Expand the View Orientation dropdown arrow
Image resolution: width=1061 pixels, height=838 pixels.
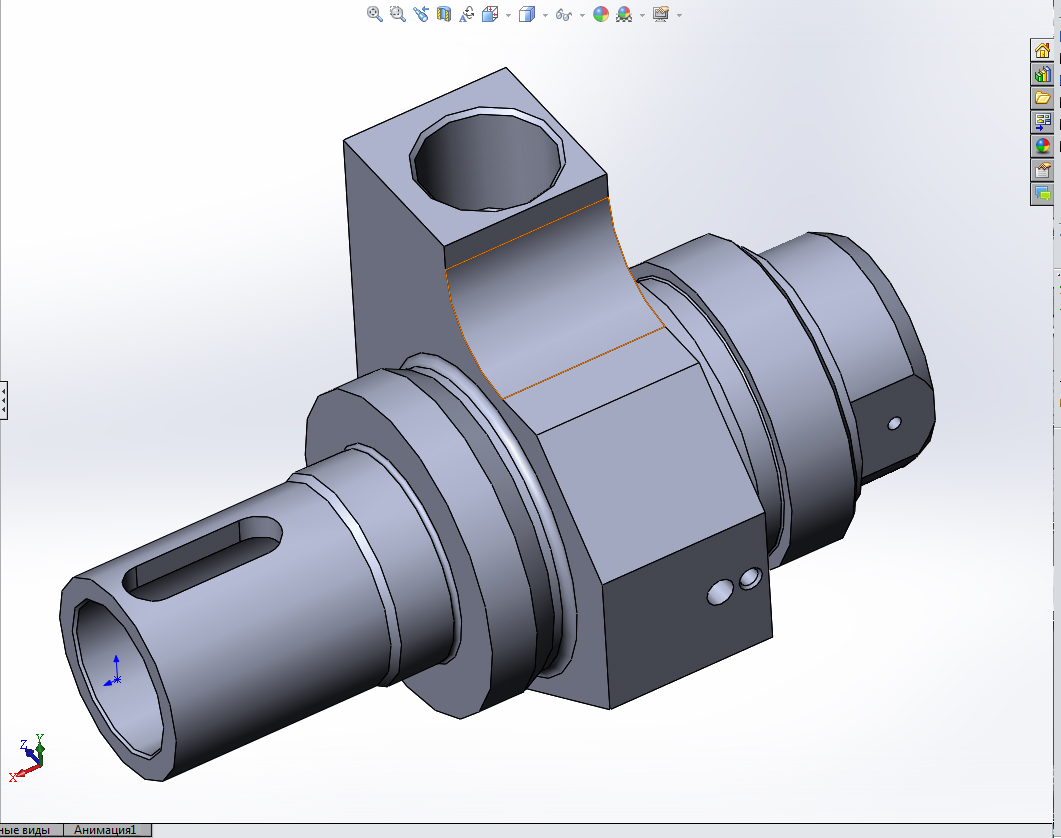pyautogui.click(x=508, y=15)
